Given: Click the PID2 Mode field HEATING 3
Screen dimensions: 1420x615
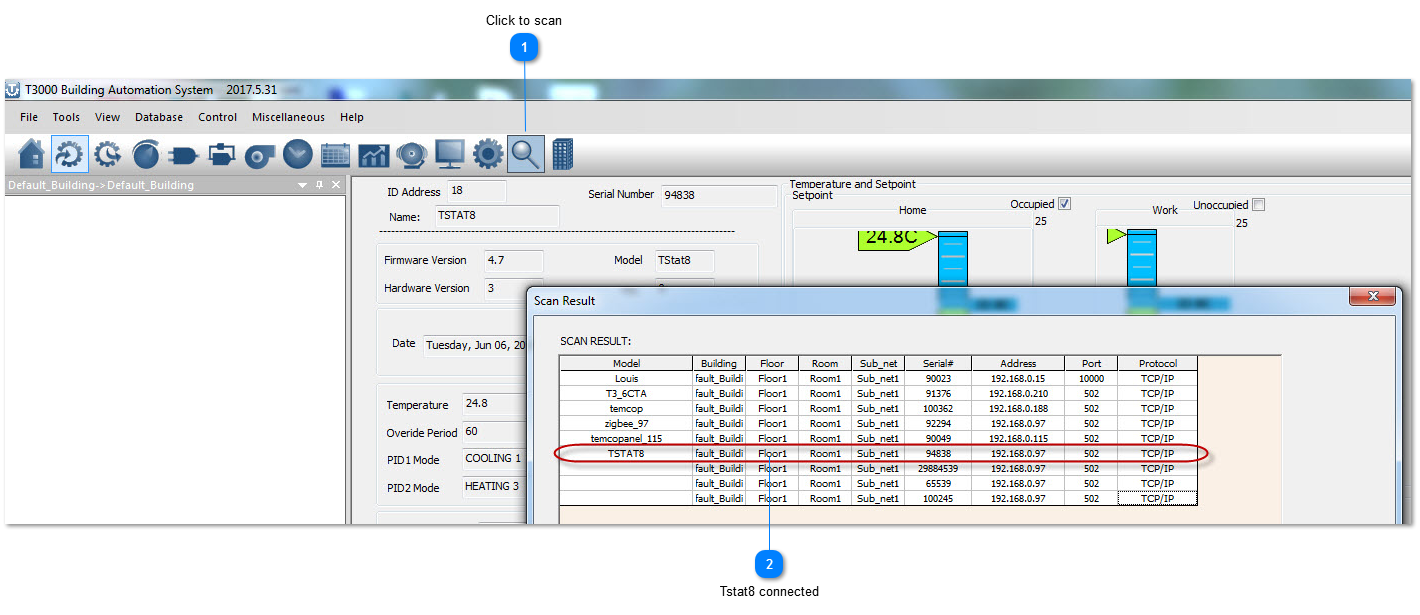Looking at the screenshot, I should (x=494, y=487).
